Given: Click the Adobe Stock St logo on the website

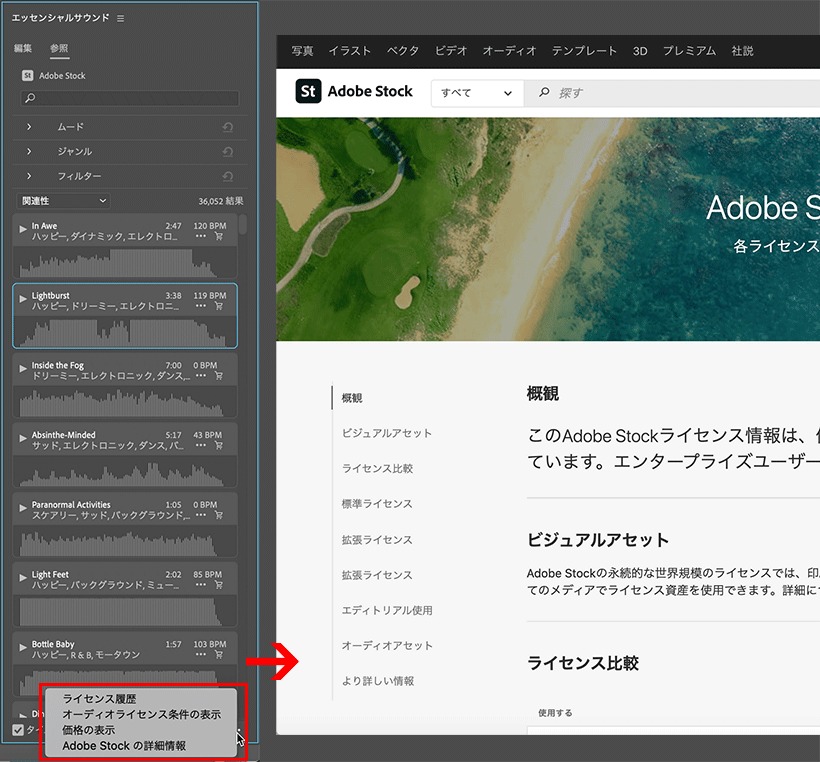Looking at the screenshot, I should coord(308,91).
